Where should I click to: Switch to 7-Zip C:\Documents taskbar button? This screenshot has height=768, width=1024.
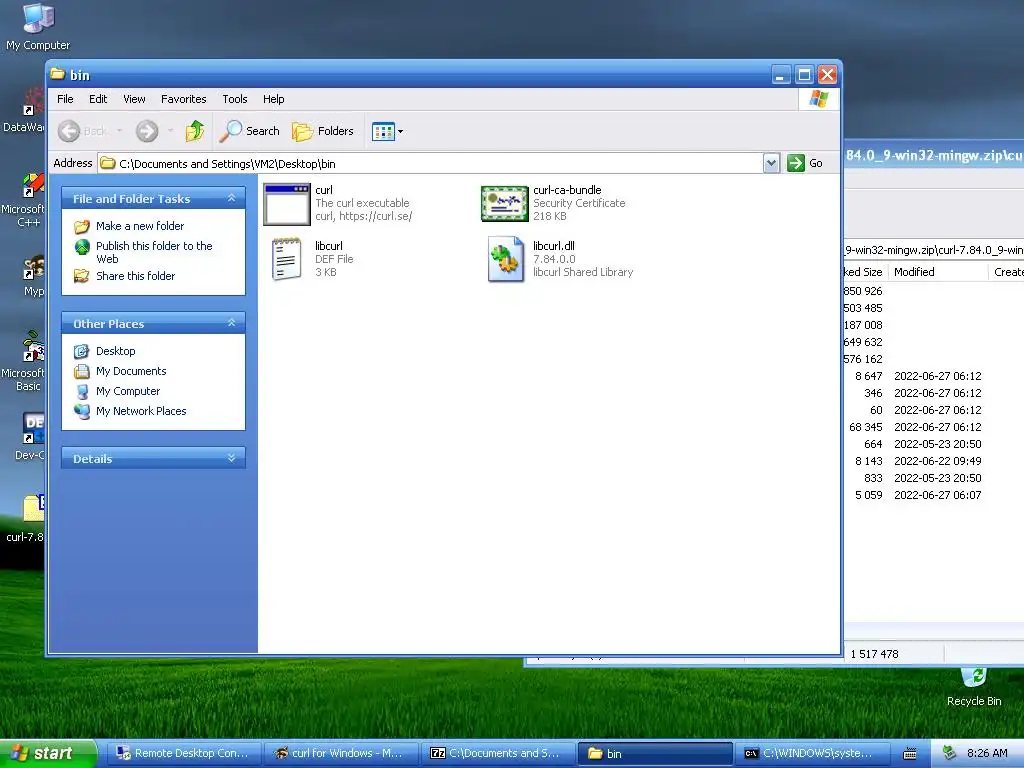[x=498, y=754]
